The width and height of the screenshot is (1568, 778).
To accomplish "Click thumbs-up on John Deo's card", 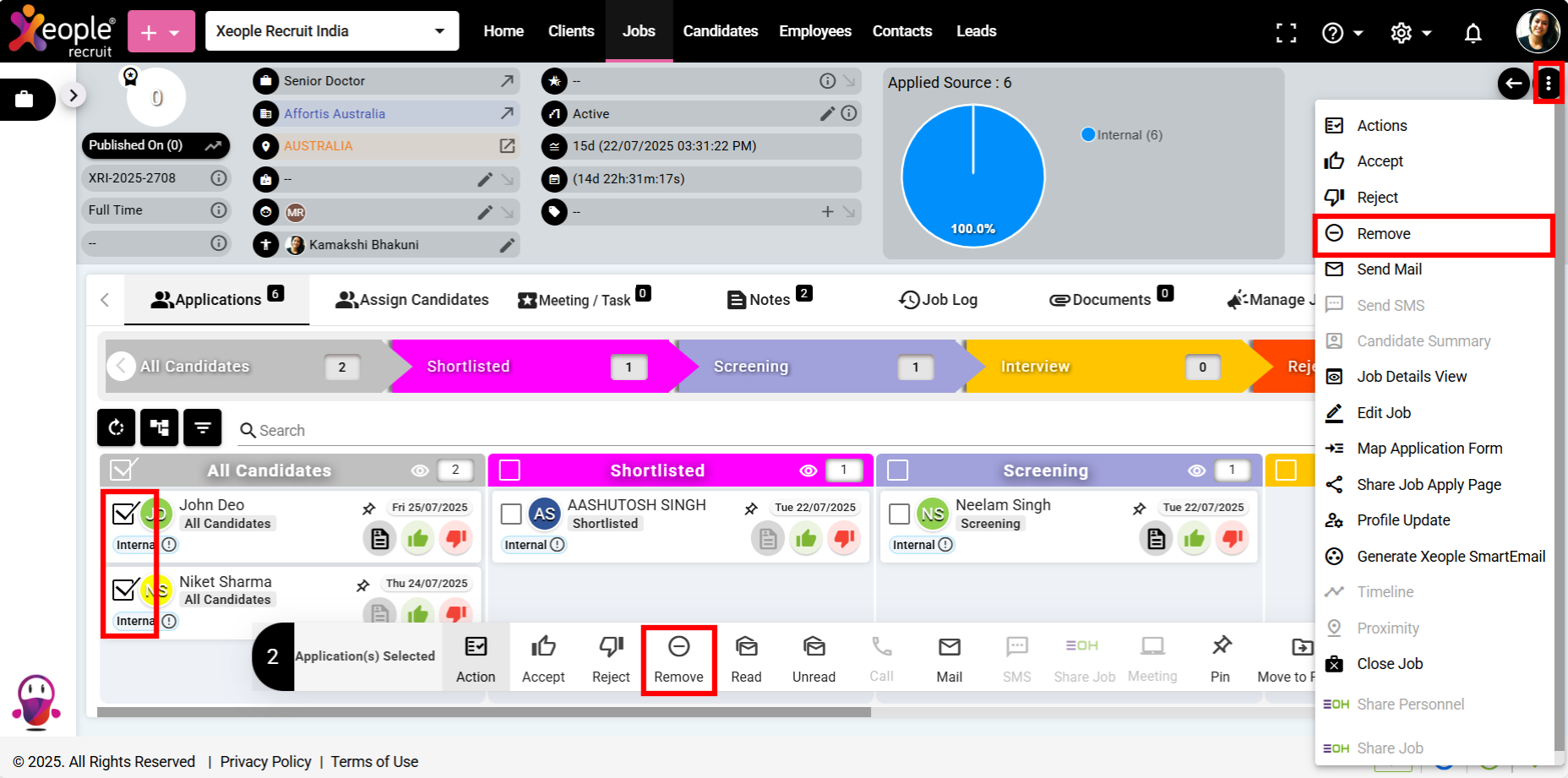I will point(418,538).
